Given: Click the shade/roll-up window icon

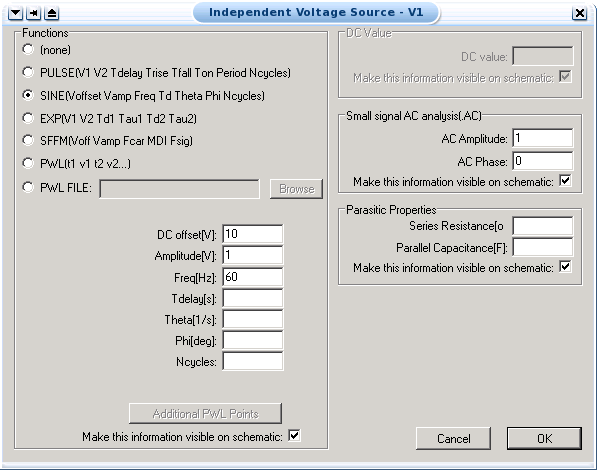Looking at the screenshot, I should tap(52, 13).
